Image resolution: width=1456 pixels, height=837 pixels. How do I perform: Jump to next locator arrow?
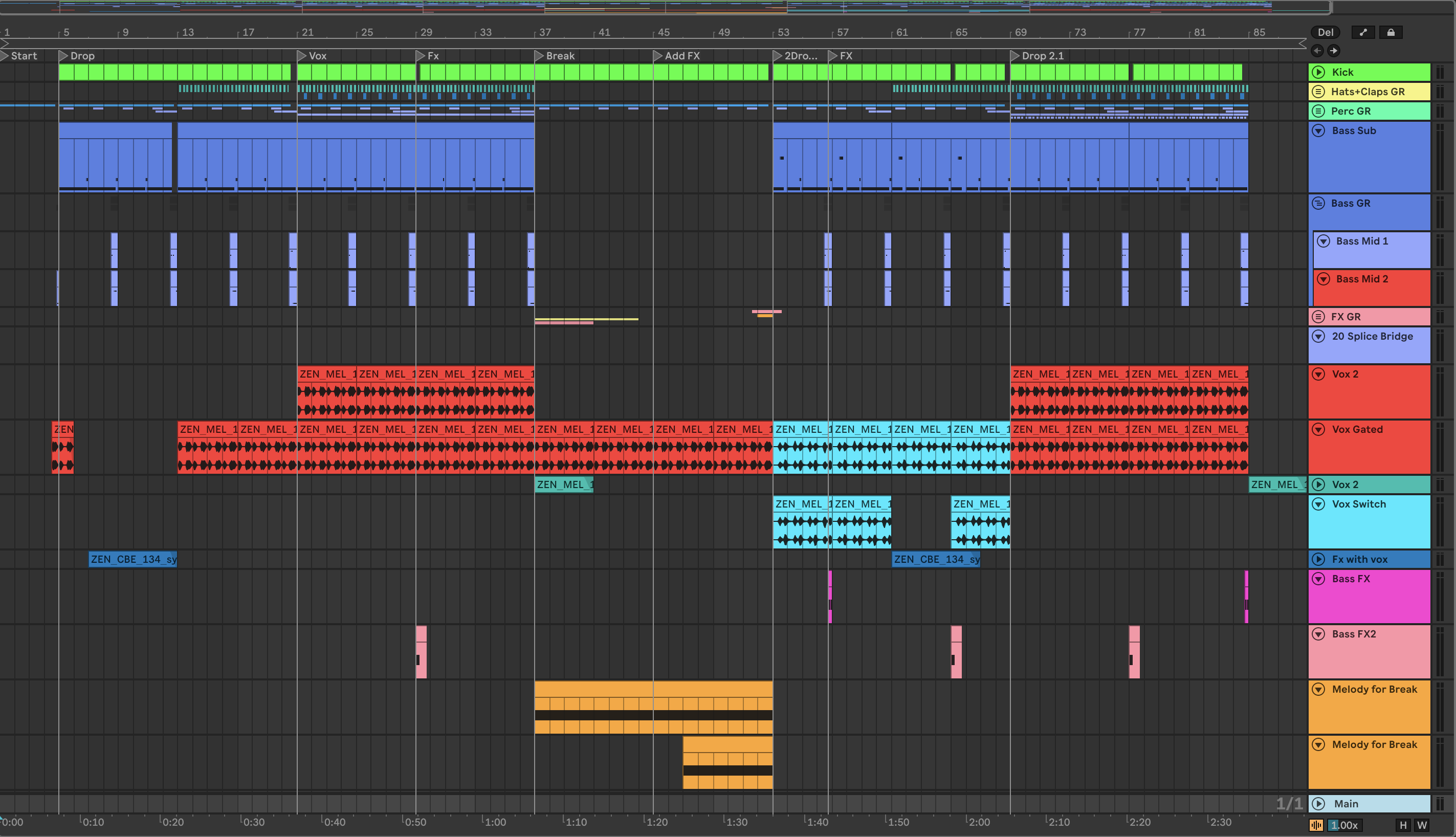tap(1334, 51)
